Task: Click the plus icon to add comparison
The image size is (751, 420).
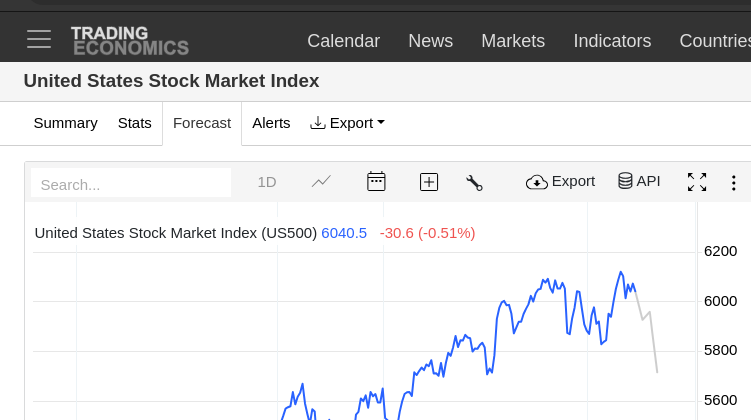Action: coord(429,181)
